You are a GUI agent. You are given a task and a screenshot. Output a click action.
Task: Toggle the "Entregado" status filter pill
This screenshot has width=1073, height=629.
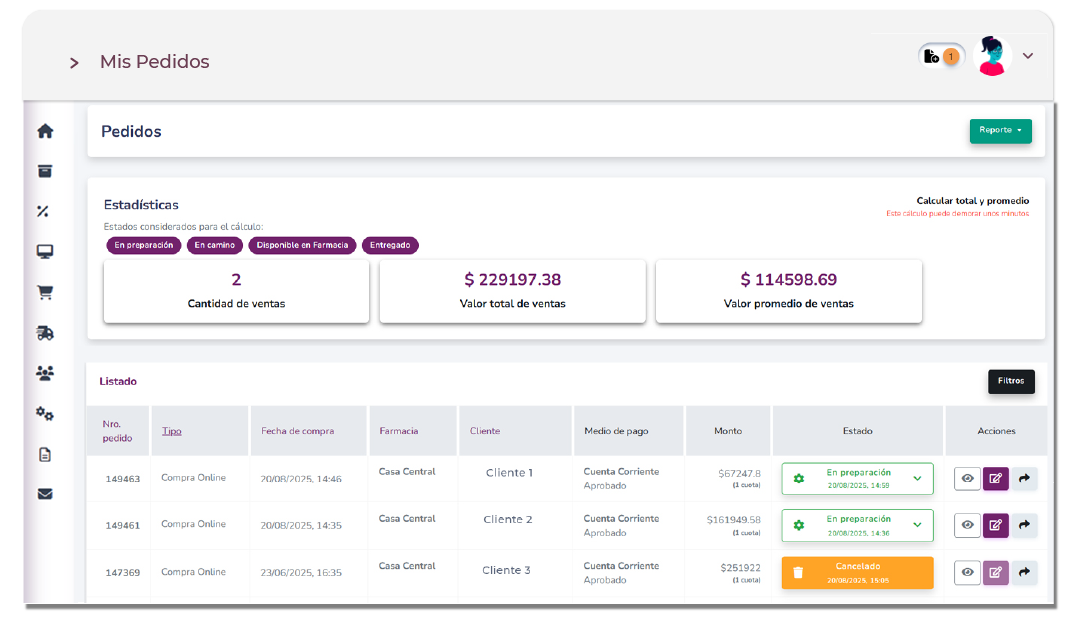(x=390, y=245)
